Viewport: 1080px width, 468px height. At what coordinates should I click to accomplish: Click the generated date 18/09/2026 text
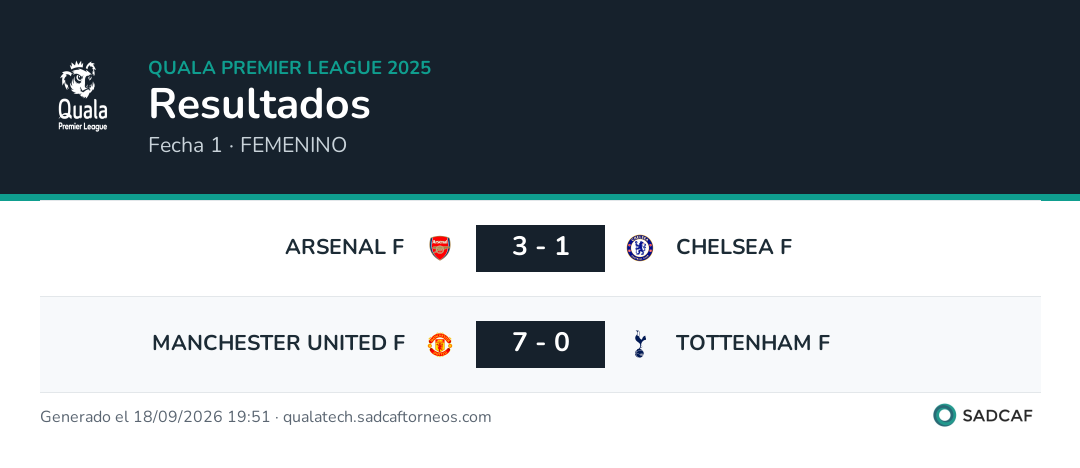point(180,417)
